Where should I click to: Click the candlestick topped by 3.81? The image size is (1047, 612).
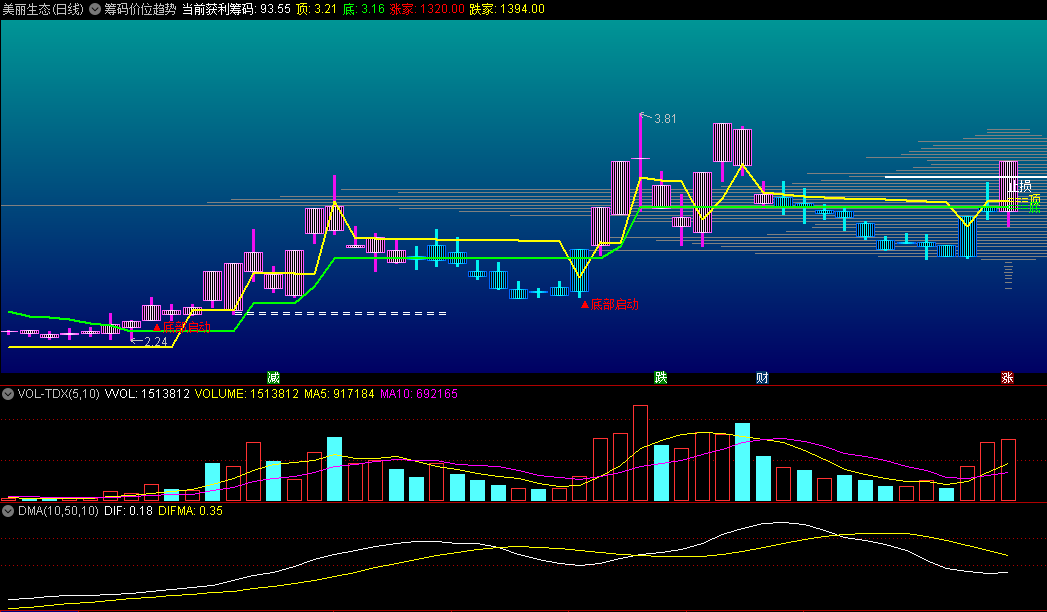pyautogui.click(x=640, y=160)
